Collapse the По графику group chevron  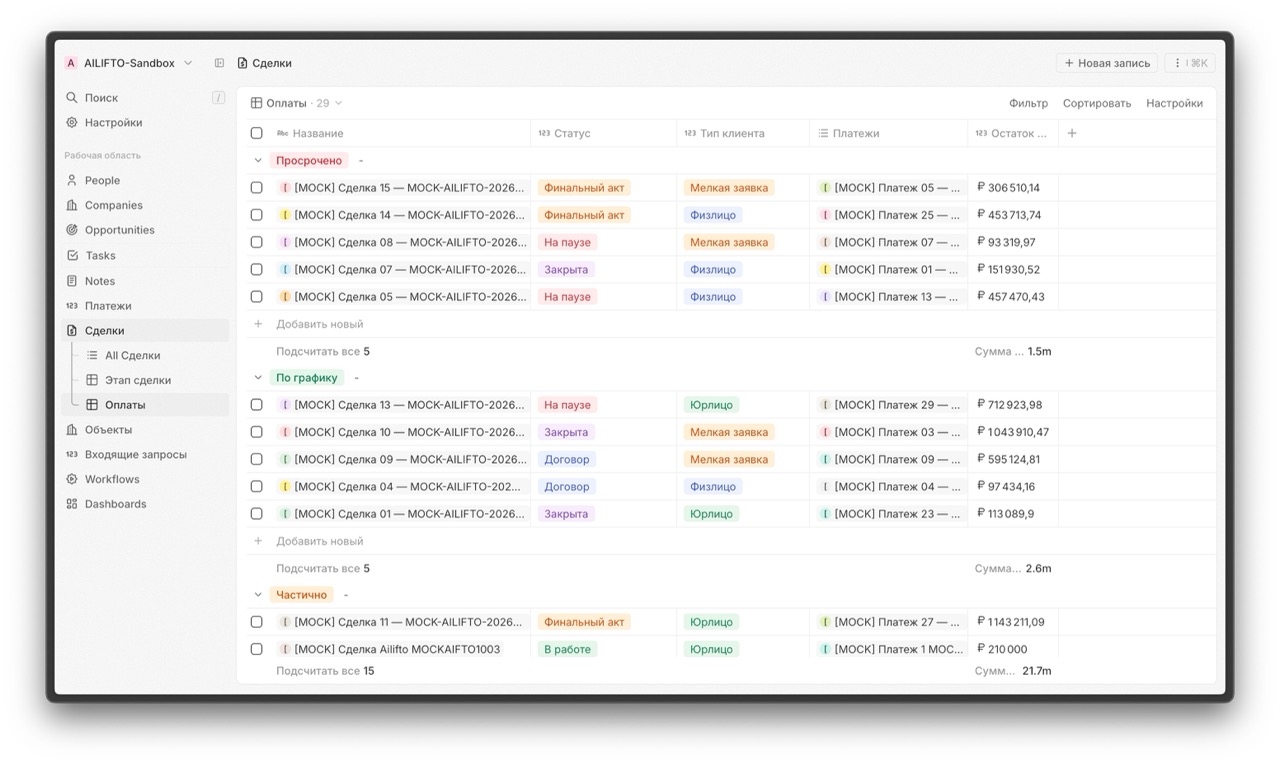point(258,378)
